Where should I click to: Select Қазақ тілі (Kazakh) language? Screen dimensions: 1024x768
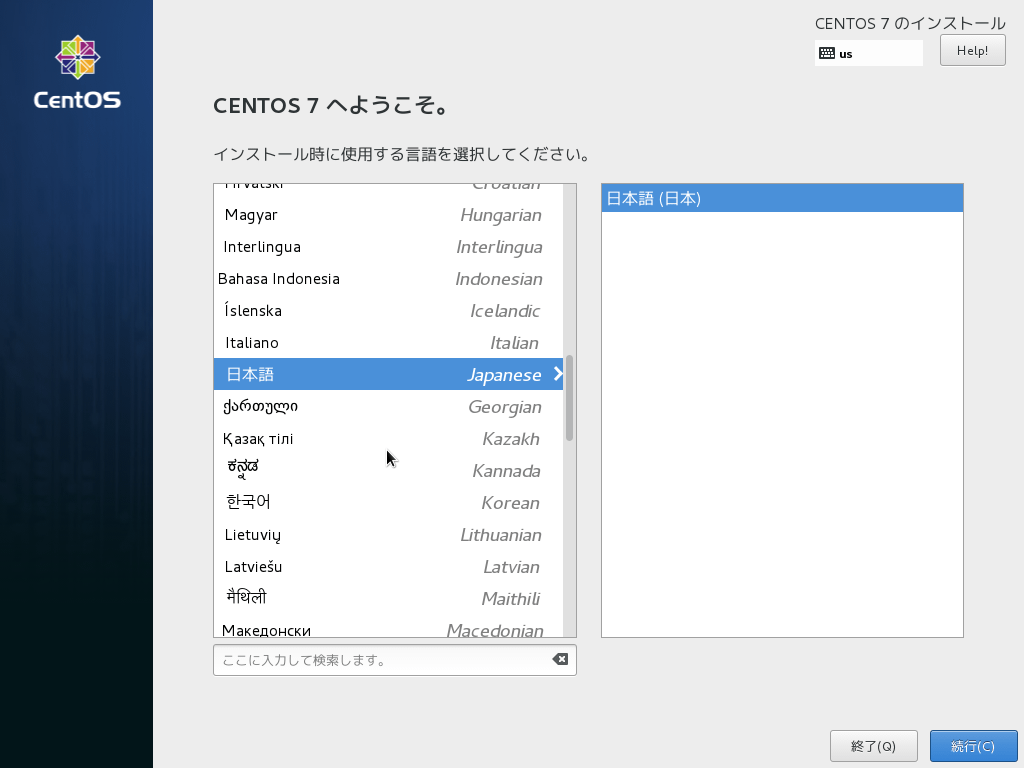[350, 438]
